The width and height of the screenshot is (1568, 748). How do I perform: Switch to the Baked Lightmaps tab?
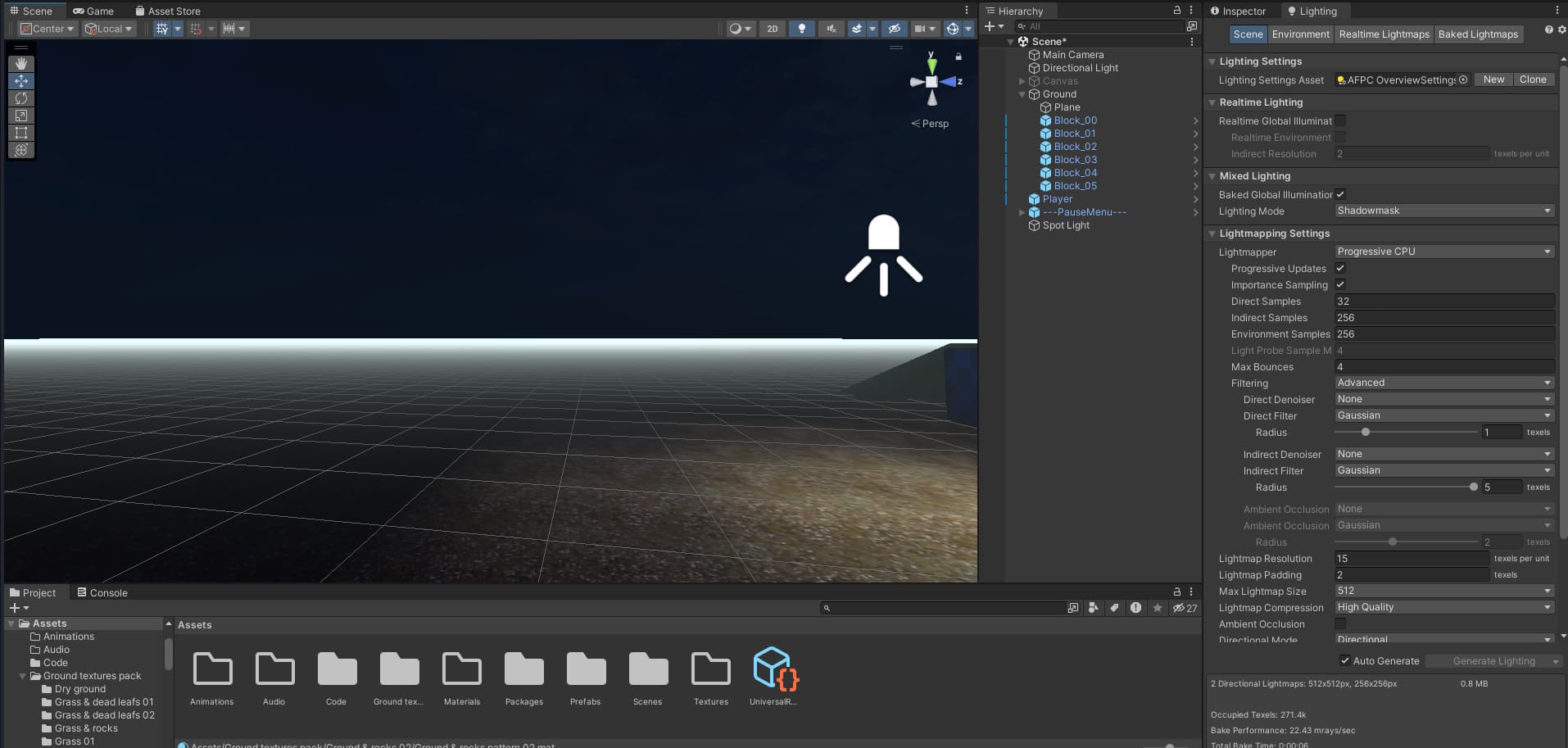pos(1478,34)
